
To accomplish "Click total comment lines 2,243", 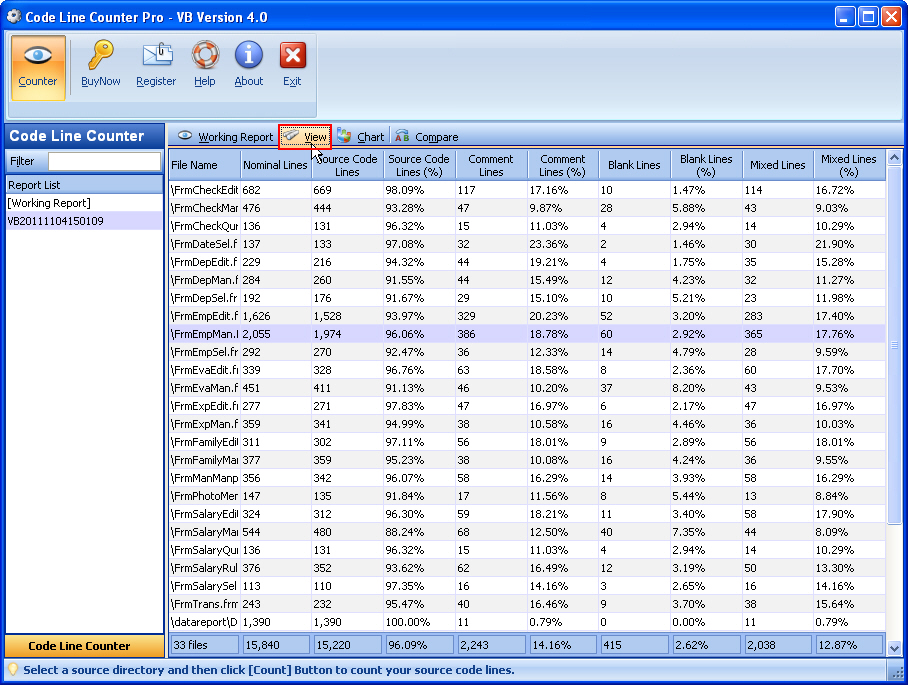I will (x=491, y=645).
